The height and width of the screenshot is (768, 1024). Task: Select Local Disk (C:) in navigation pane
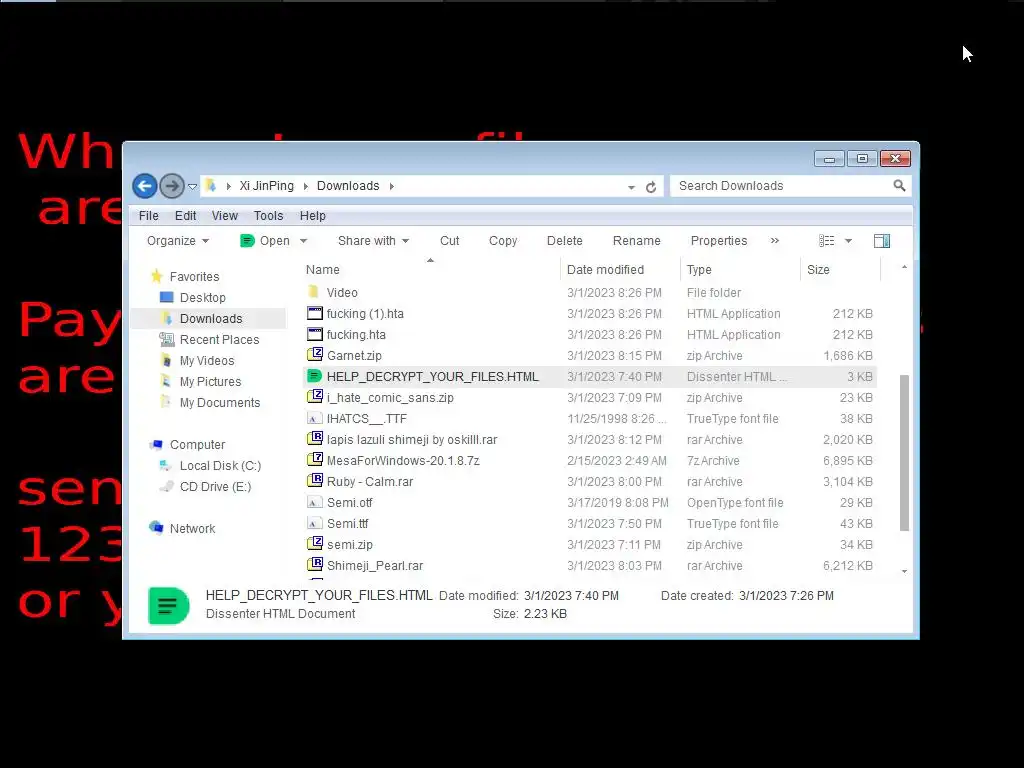220,466
